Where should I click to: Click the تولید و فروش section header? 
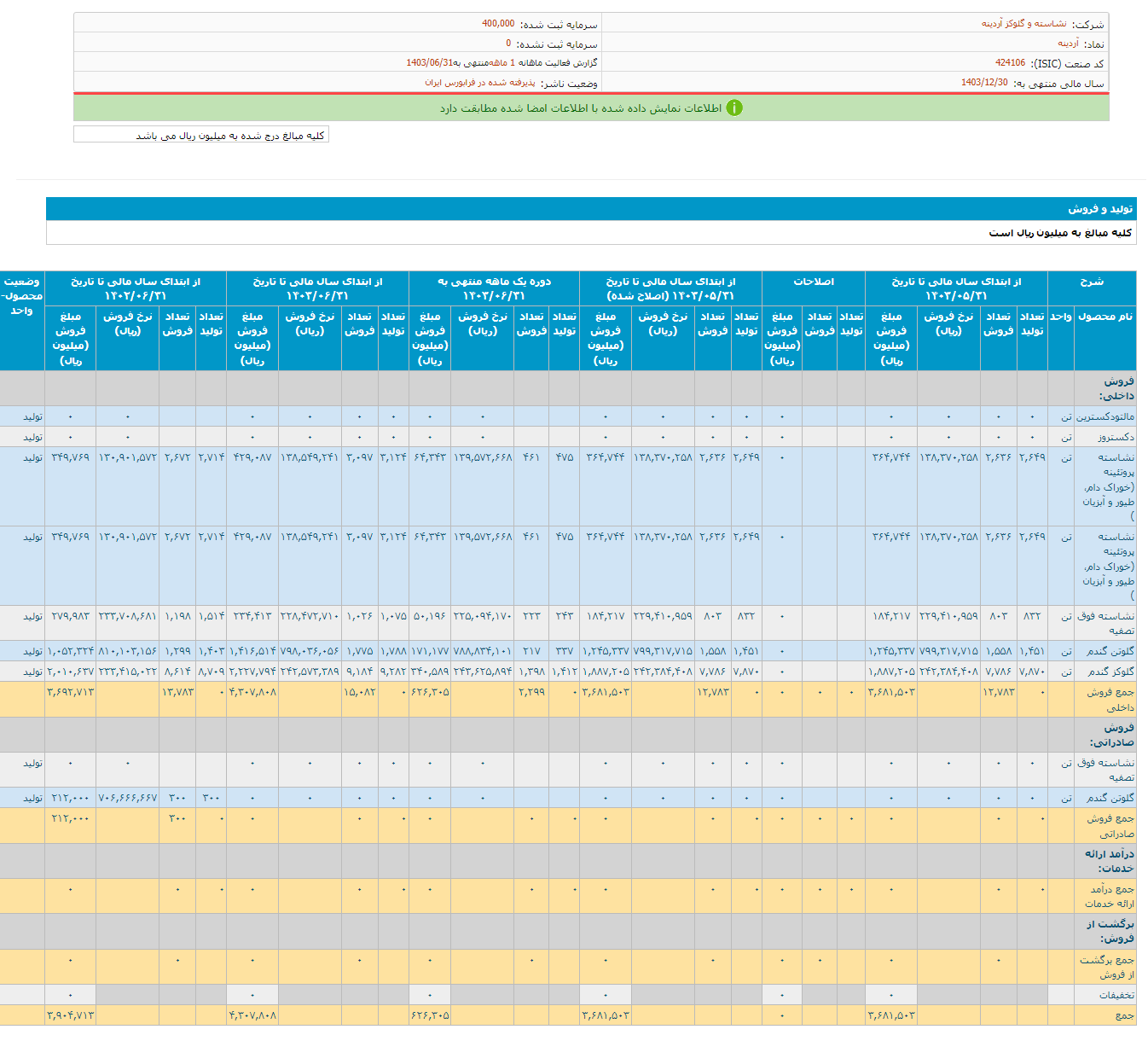(1100, 209)
